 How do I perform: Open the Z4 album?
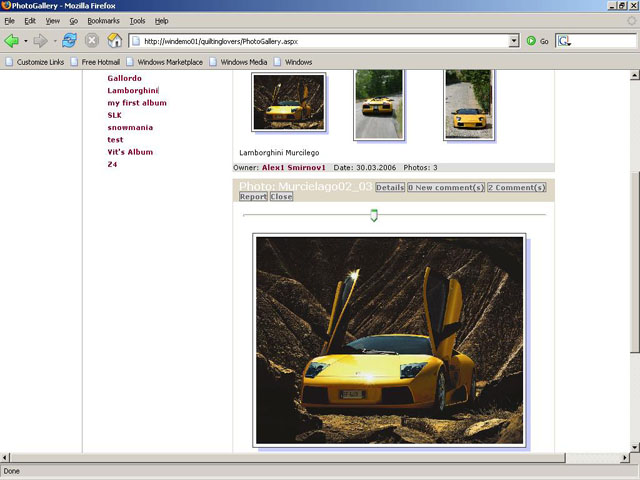[112, 164]
